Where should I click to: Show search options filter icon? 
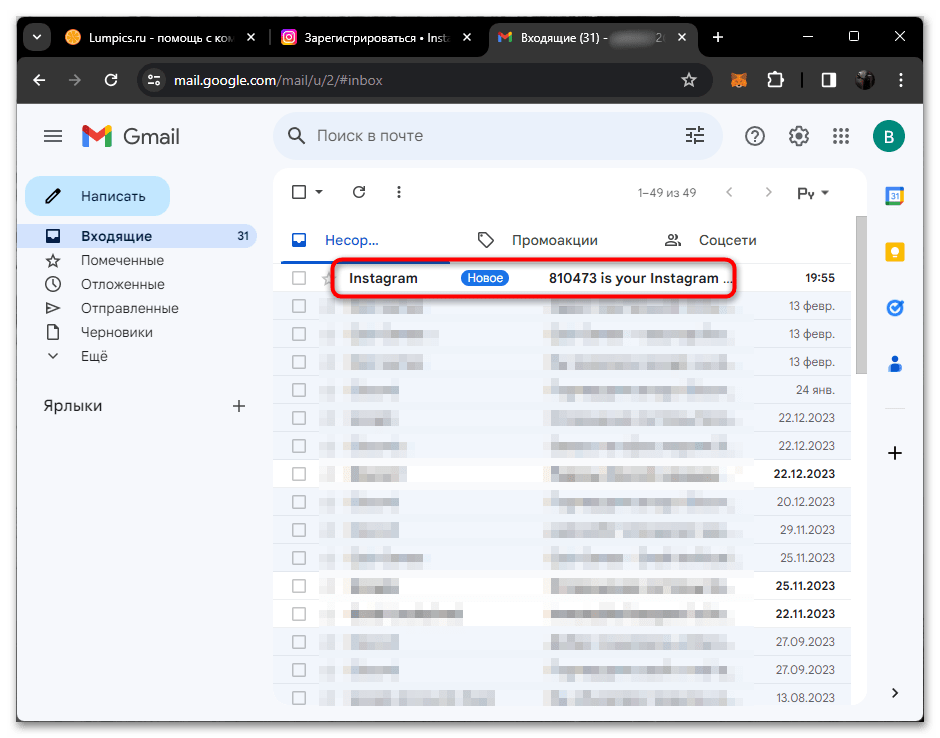pyautogui.click(x=695, y=136)
